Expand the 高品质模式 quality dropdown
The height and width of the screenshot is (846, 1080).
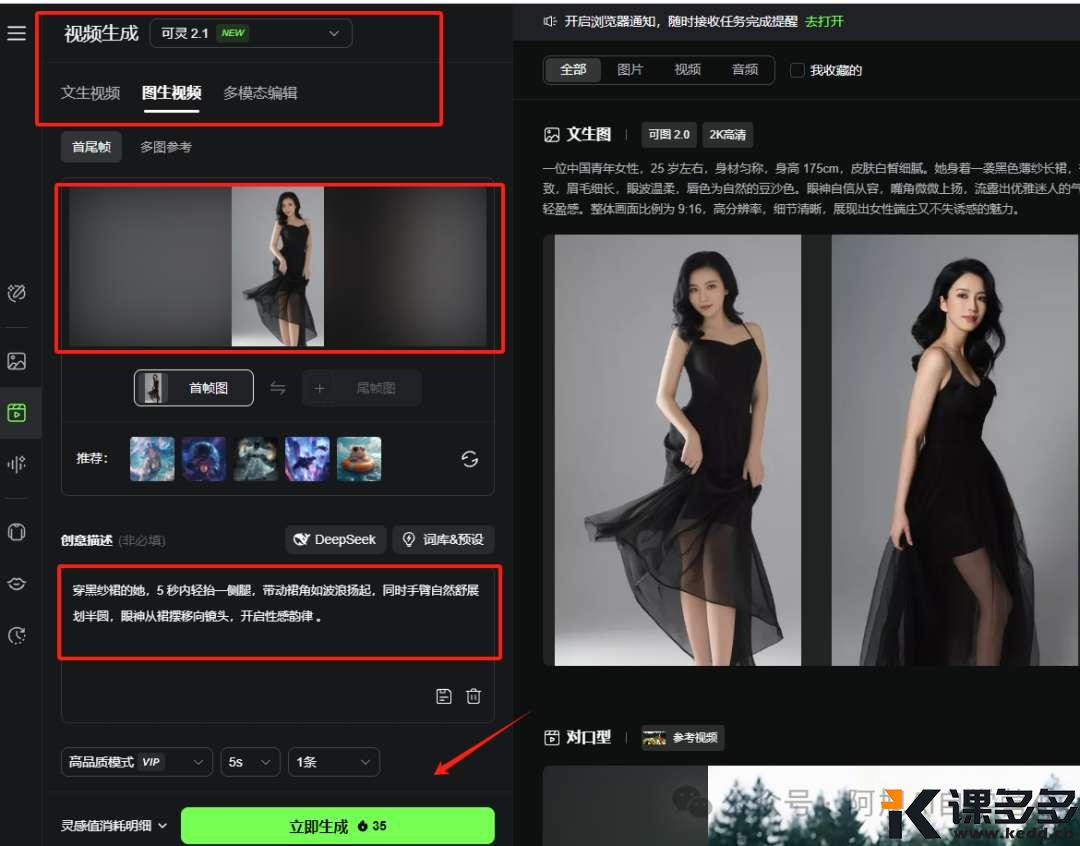click(137, 762)
